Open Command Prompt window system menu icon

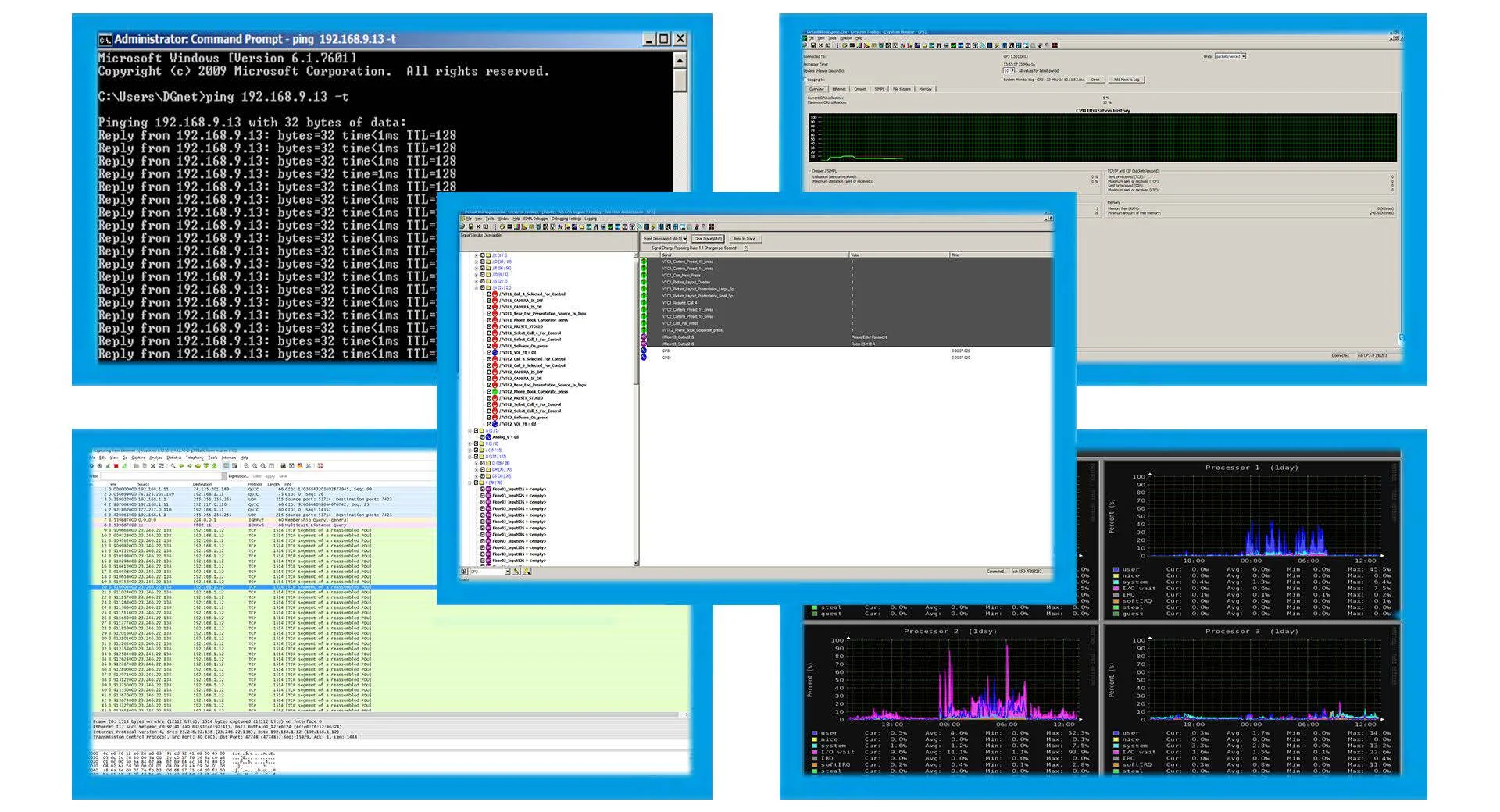pos(105,39)
